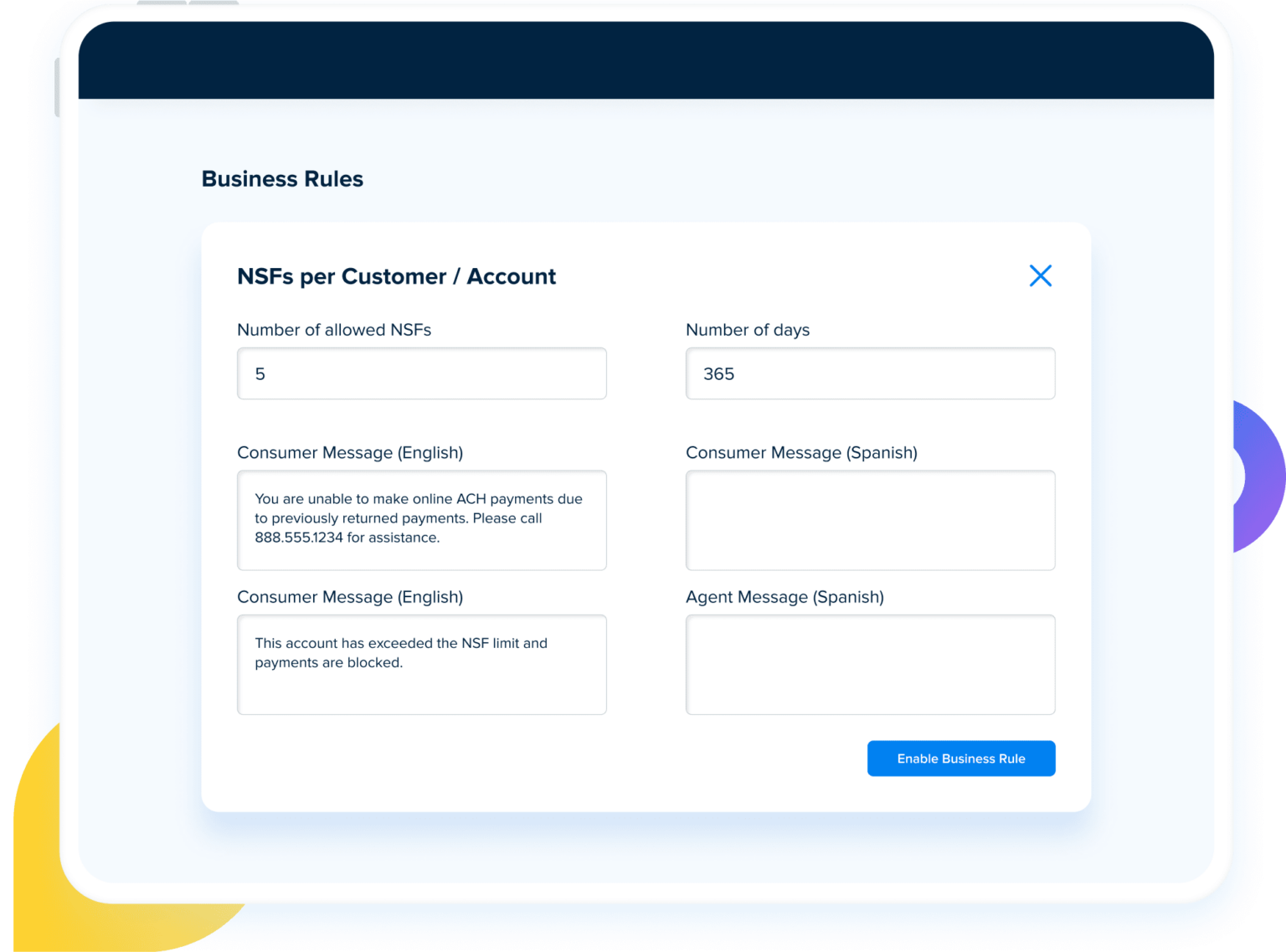Click the NSF limit exceeded message box
The height and width of the screenshot is (952, 1286).
point(421,664)
